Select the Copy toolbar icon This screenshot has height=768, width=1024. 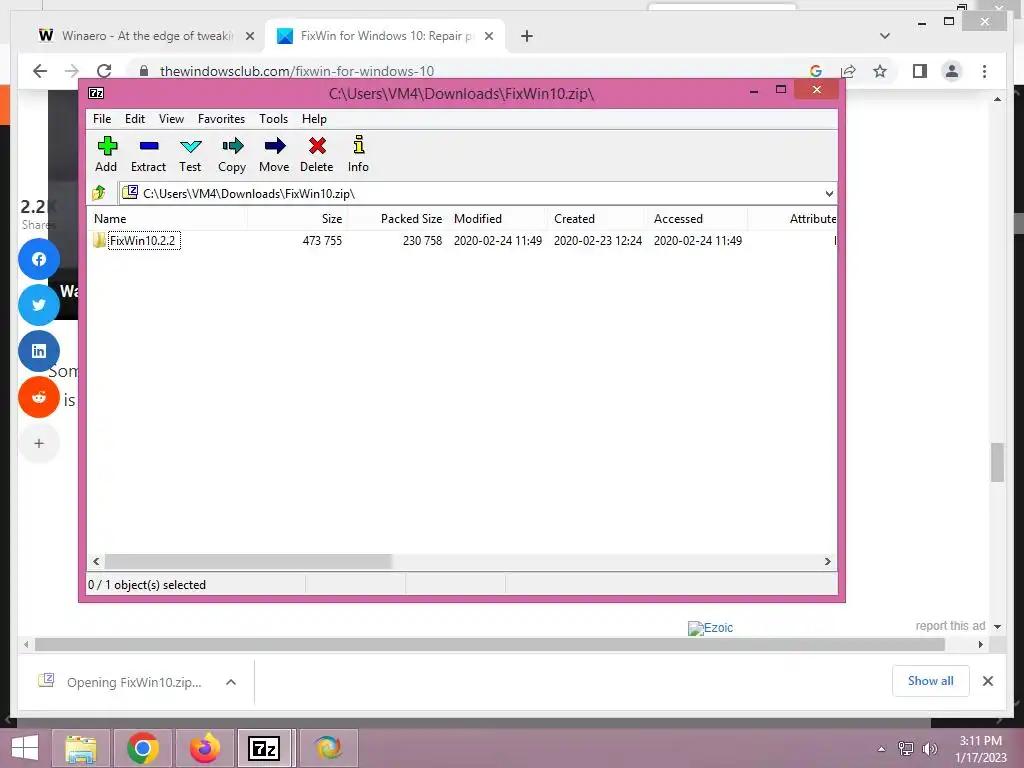point(232,155)
